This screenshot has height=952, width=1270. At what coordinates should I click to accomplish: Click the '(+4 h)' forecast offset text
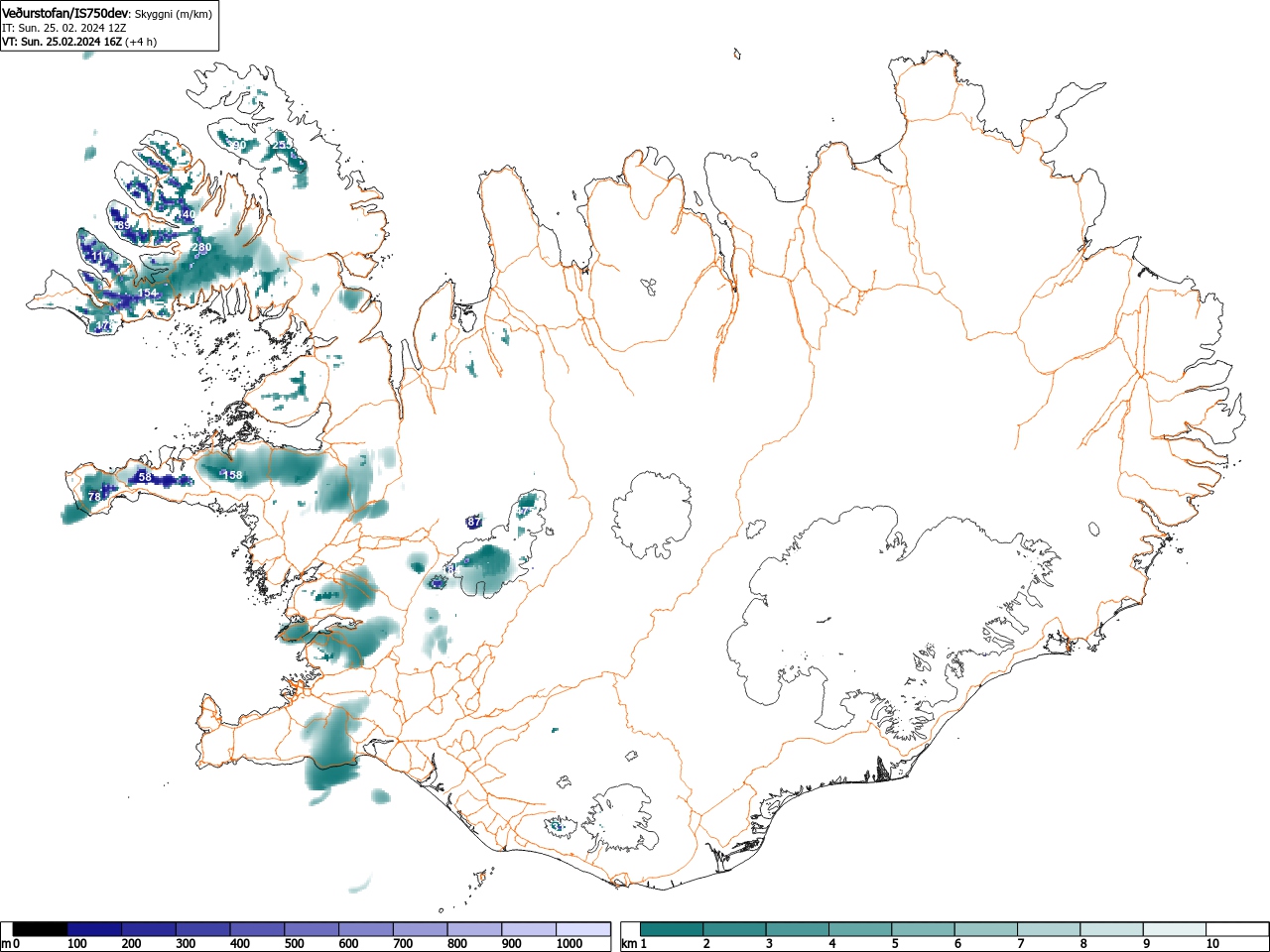pos(141,42)
